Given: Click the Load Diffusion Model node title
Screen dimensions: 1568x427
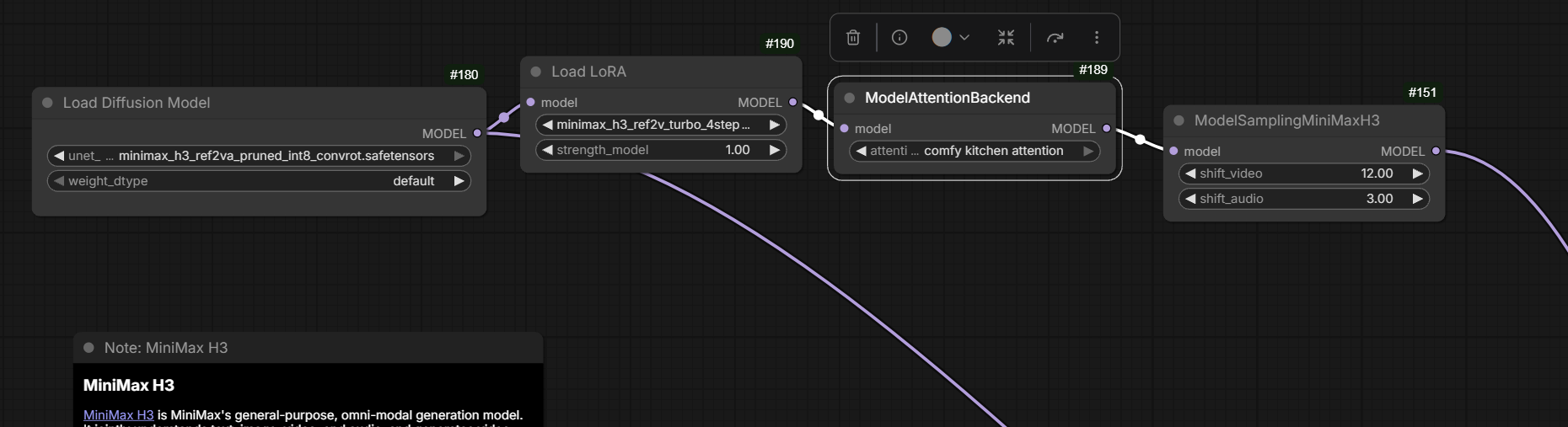Looking at the screenshot, I should (x=137, y=103).
